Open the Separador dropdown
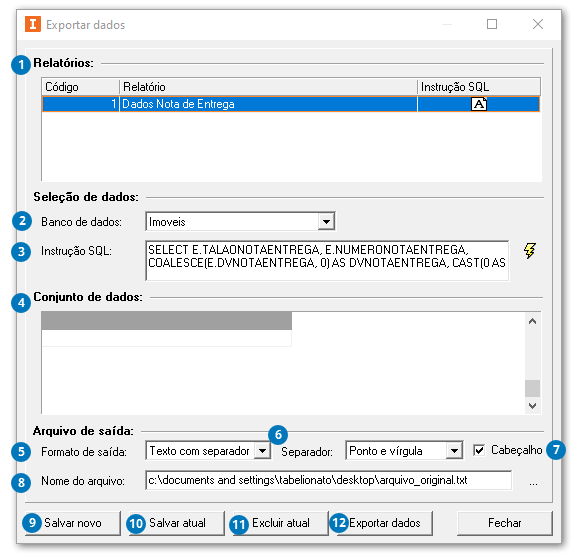Image resolution: width=581 pixels, height=557 pixels. coord(454,451)
